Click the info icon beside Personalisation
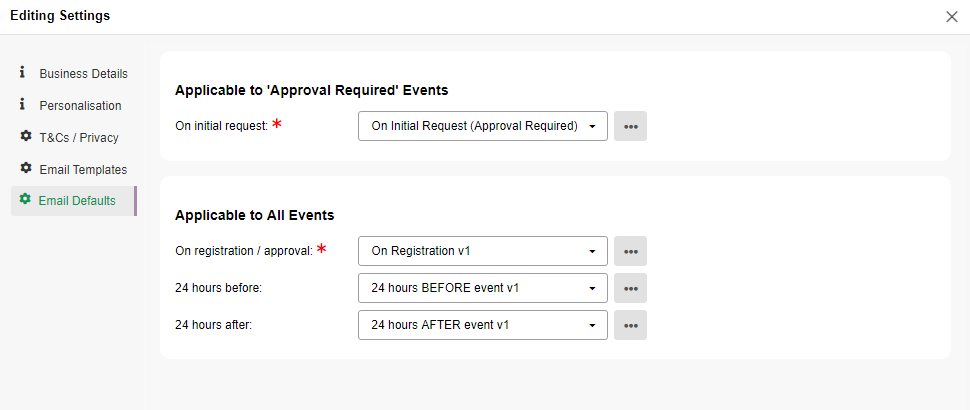 click(x=23, y=105)
